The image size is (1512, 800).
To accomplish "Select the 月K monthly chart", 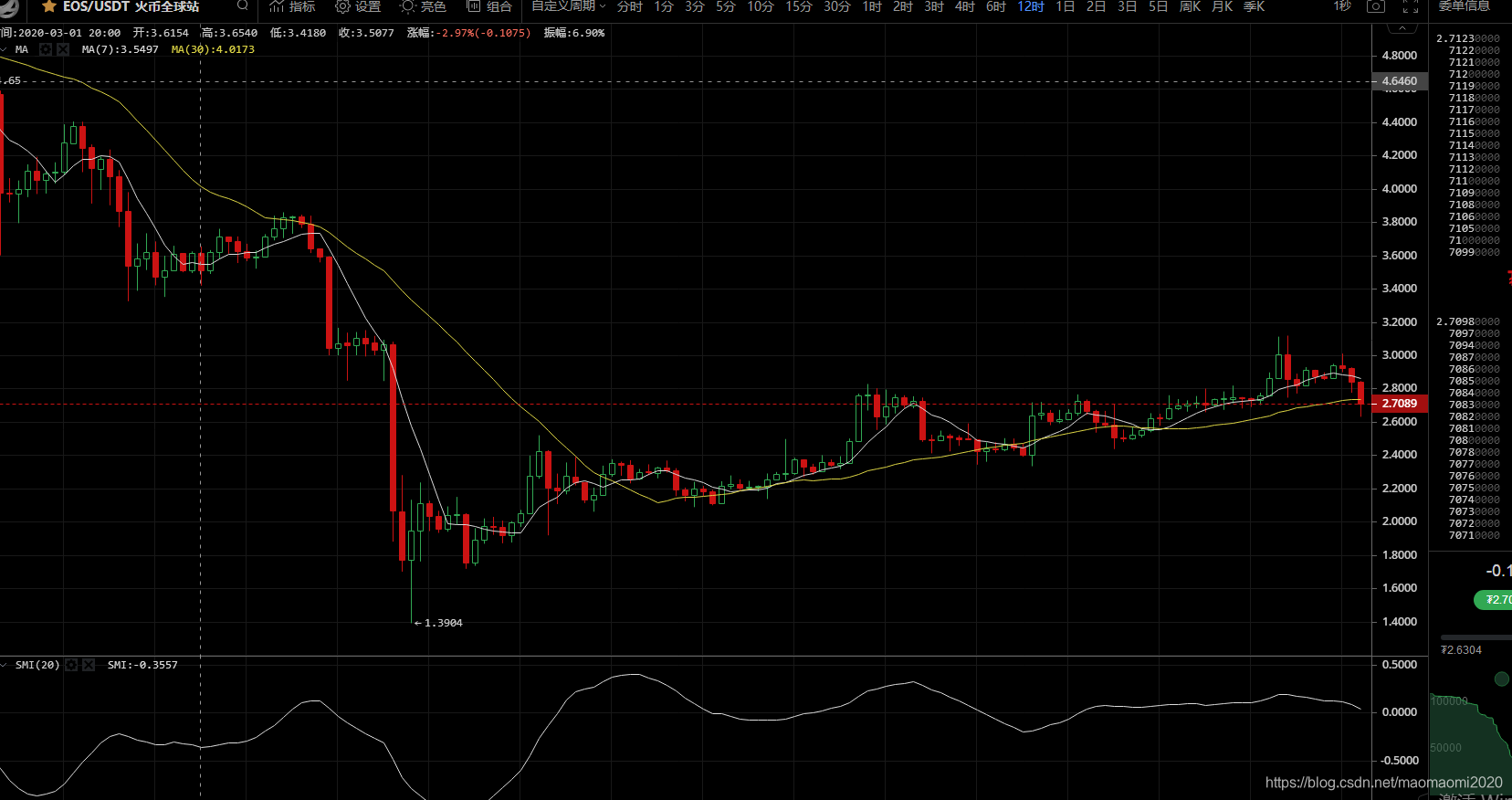I will point(1223,6).
